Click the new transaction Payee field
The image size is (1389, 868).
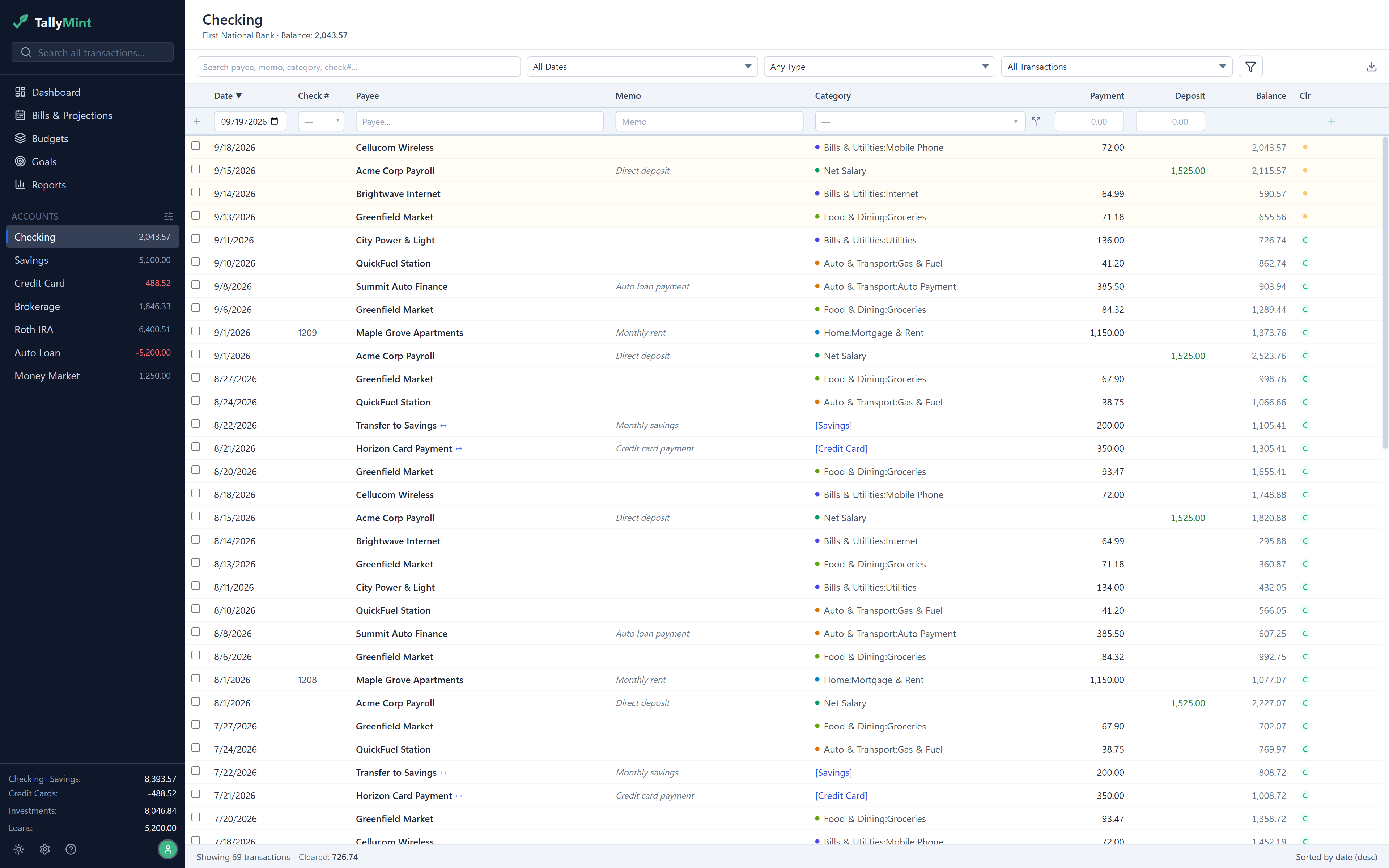(479, 121)
